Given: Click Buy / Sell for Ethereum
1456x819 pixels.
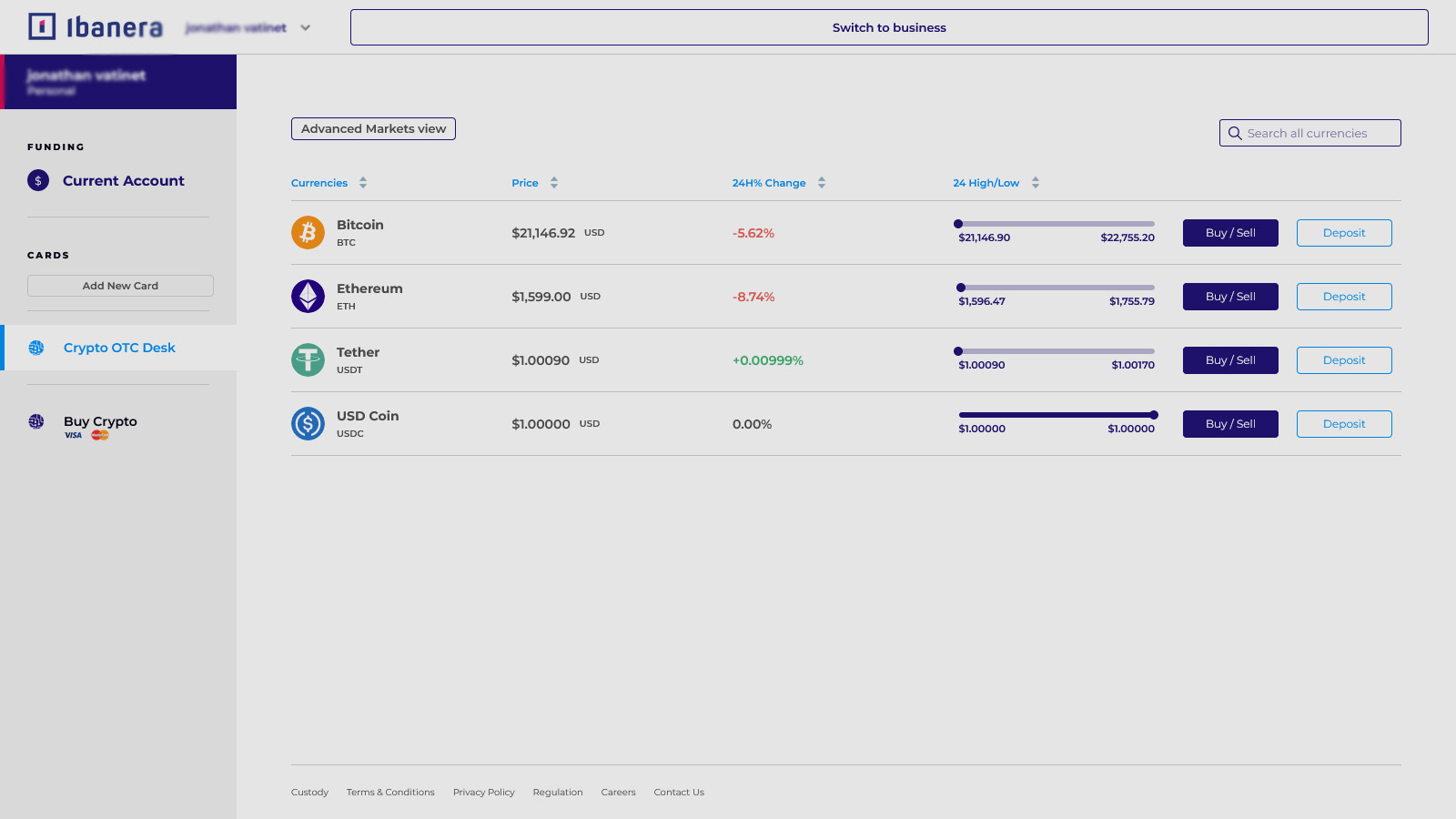Looking at the screenshot, I should tap(1230, 297).
